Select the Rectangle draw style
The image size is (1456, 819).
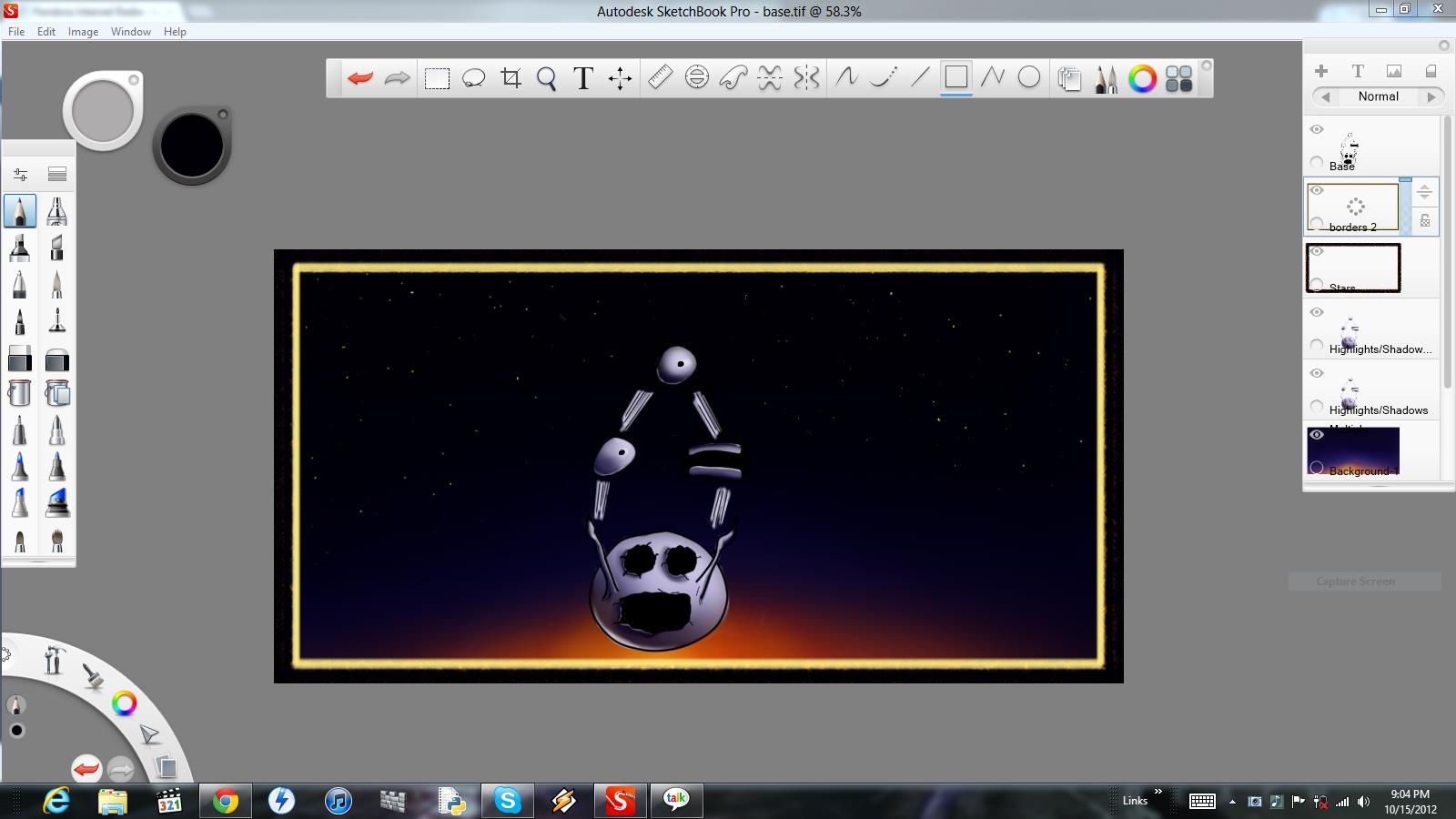(955, 77)
